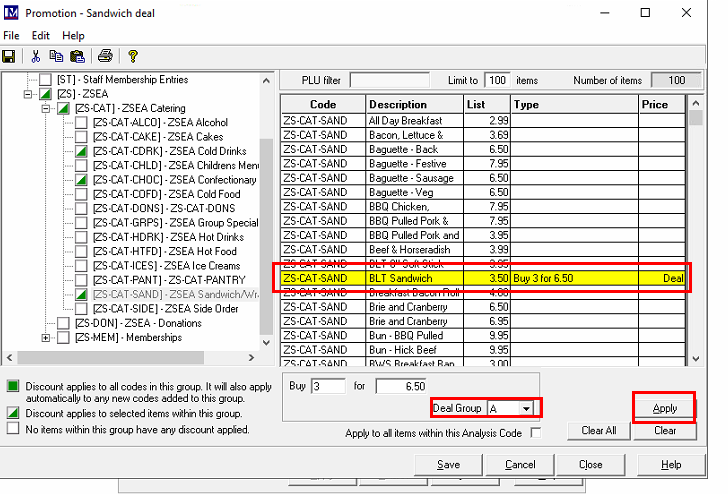Screen dimensions: 728x494
Task: Click the Copy toolbar icon
Action: pyautogui.click(x=56, y=57)
